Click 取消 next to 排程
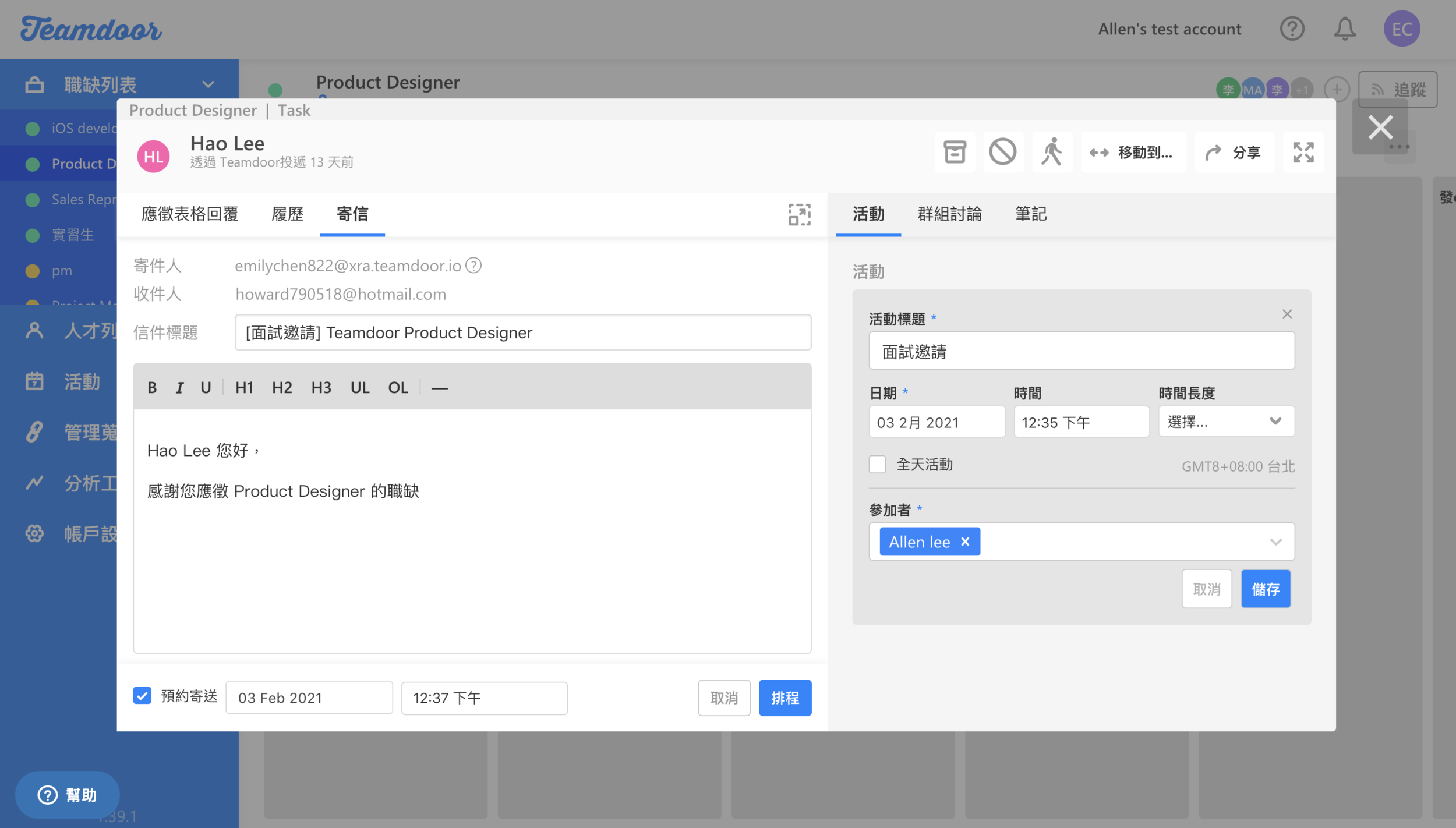Image resolution: width=1456 pixels, height=828 pixels. pyautogui.click(x=724, y=698)
